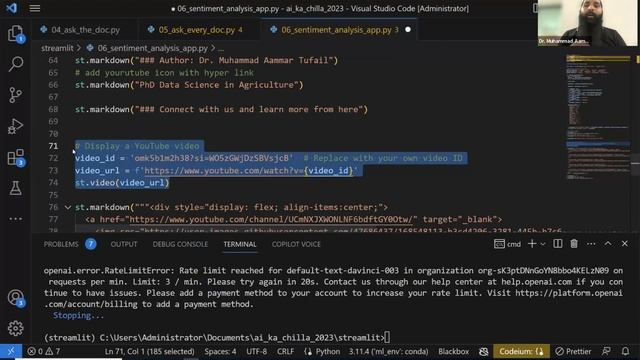The height and width of the screenshot is (360, 640).
Task: Split the terminal panel
Action: click(x=558, y=244)
